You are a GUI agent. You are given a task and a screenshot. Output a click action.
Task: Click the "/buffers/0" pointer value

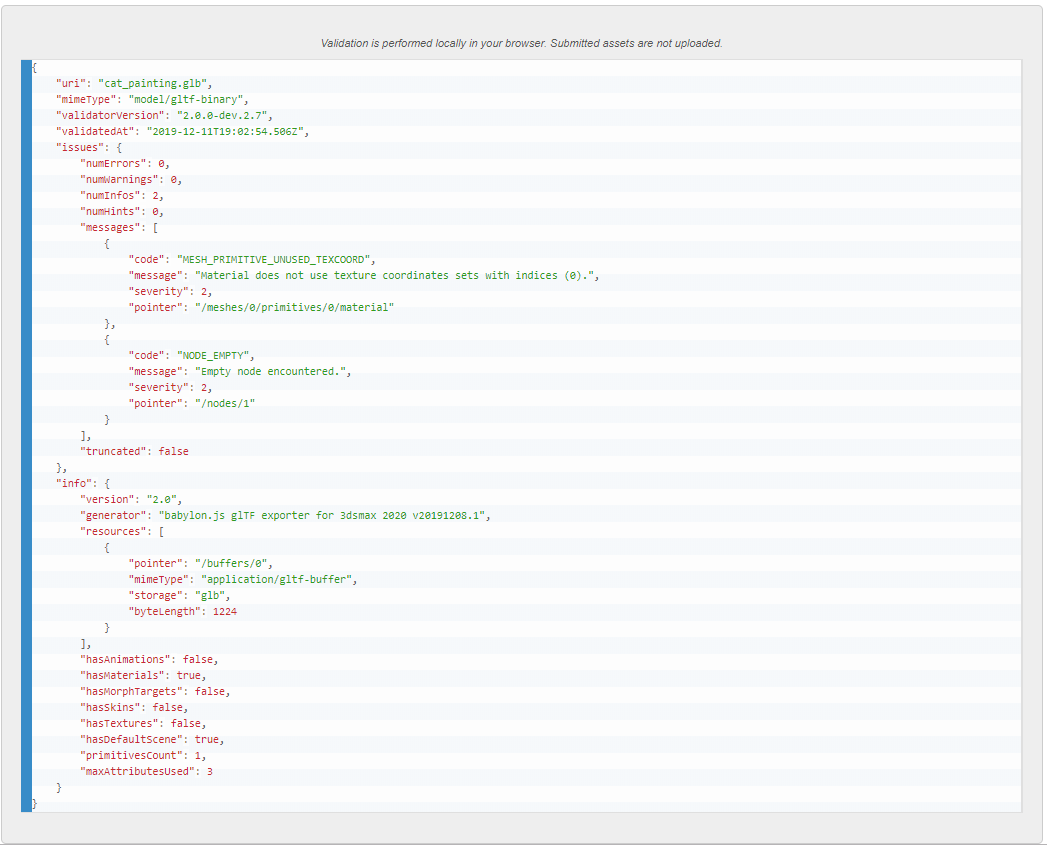231,564
